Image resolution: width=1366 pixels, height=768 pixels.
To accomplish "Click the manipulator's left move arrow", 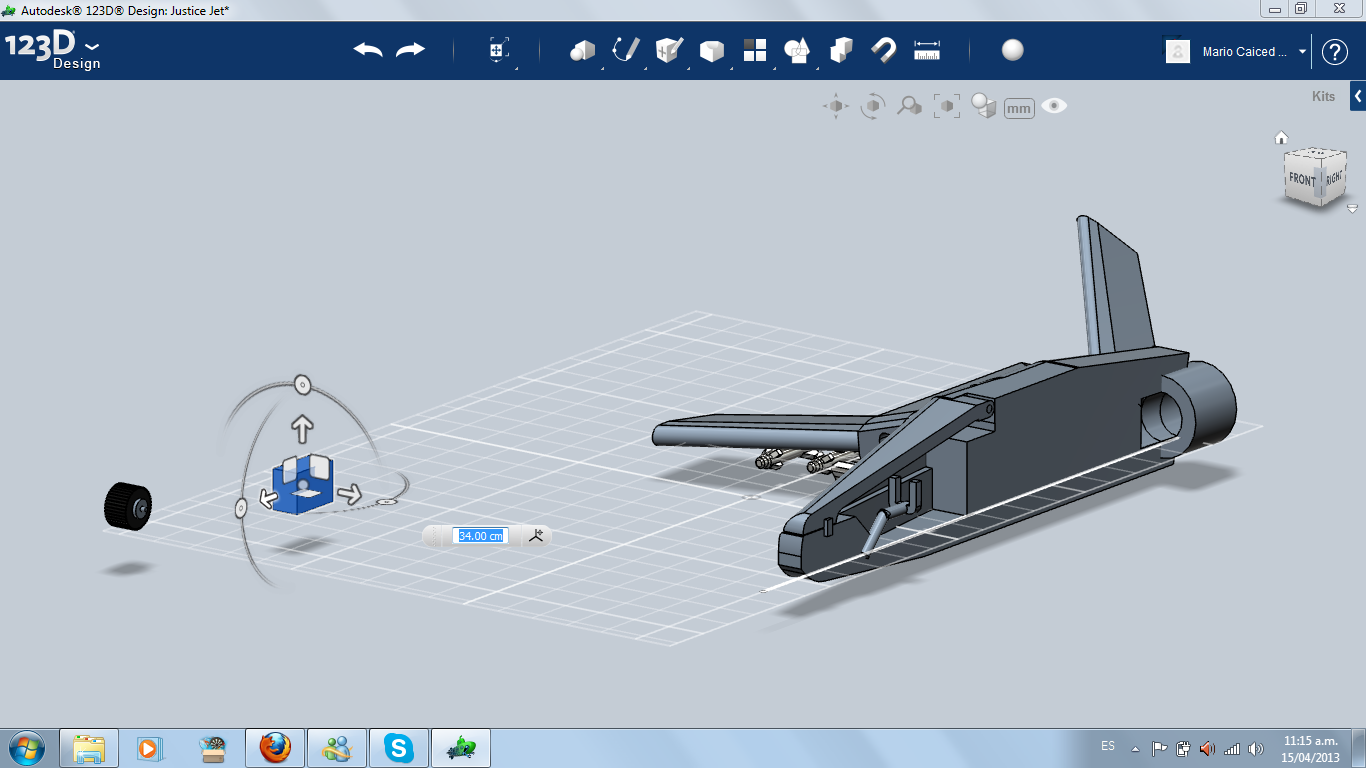I will [268, 498].
